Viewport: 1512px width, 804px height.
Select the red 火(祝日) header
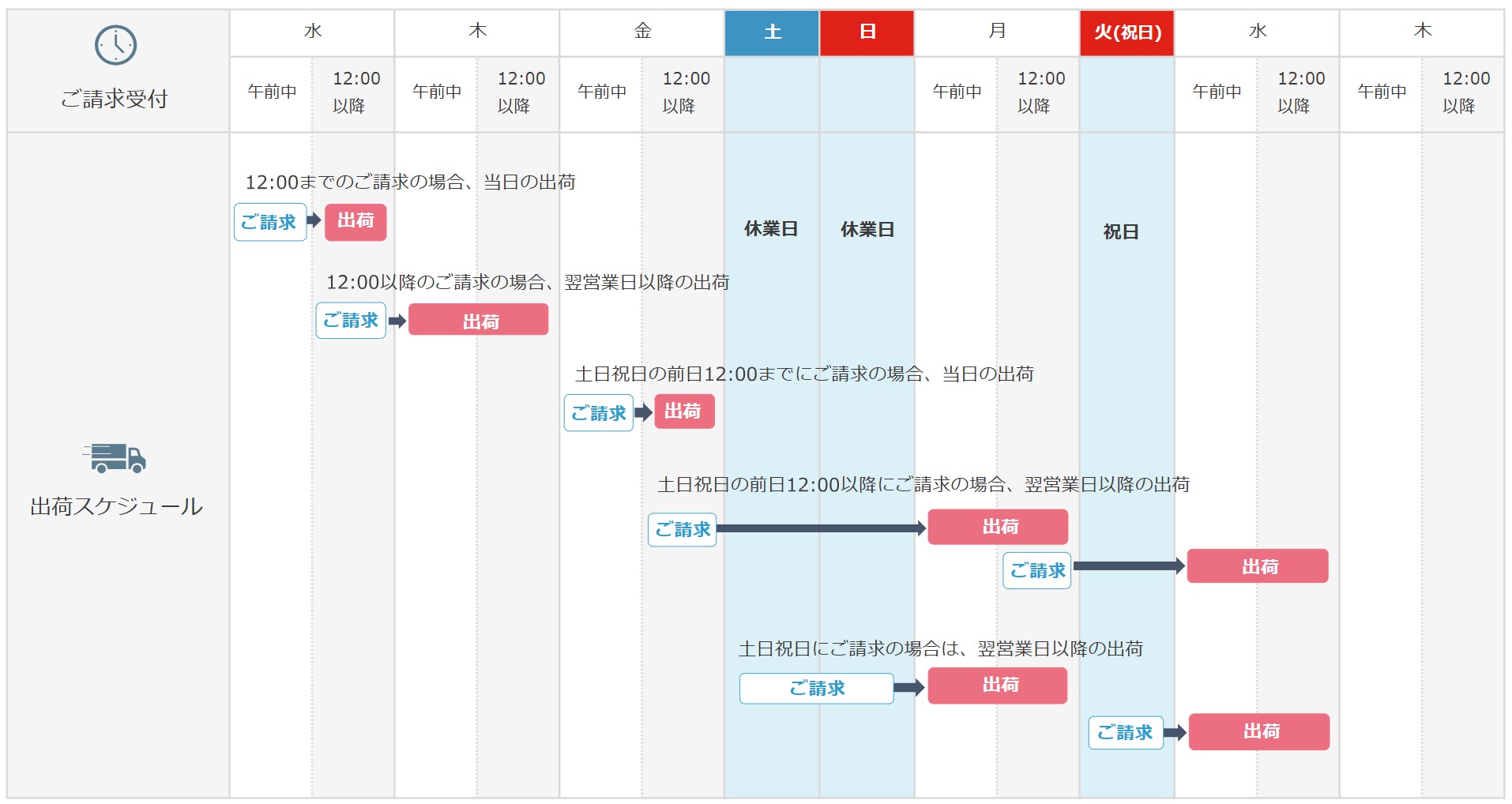tap(1126, 32)
